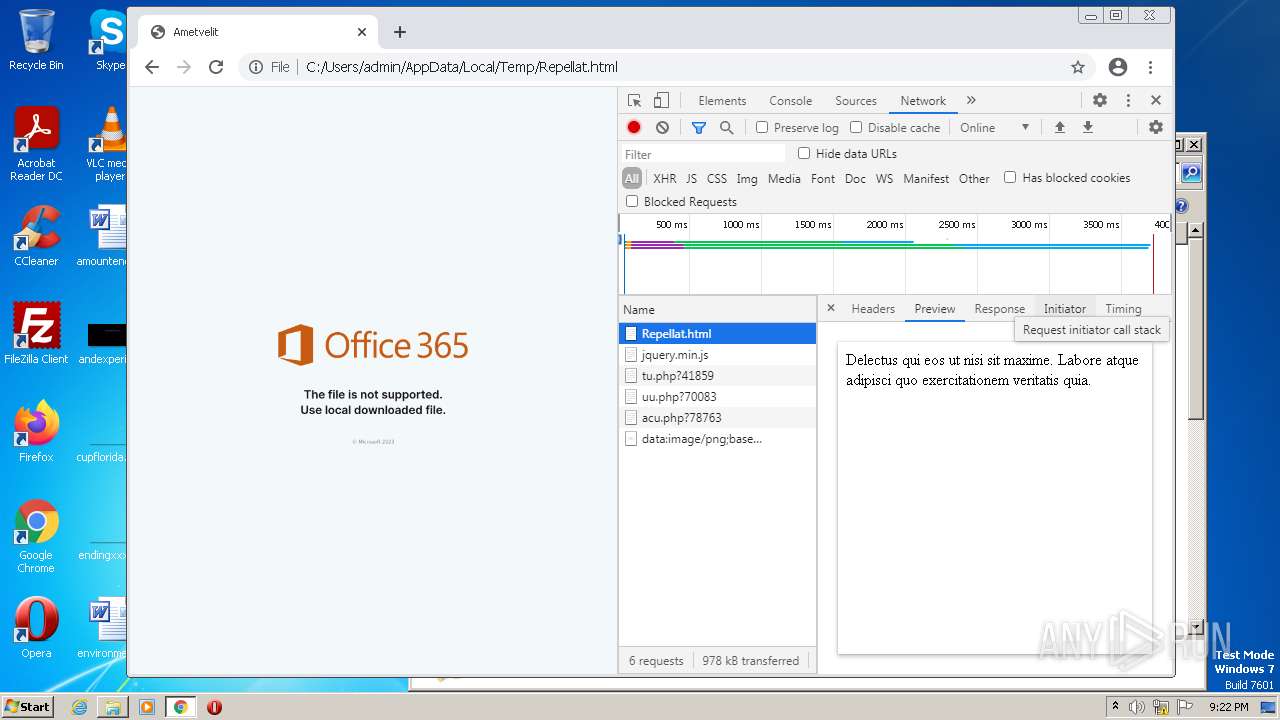Screen dimensions: 1280x720
Task: Import HAR file (upload arrow)
Action: pyautogui.click(x=1060, y=128)
